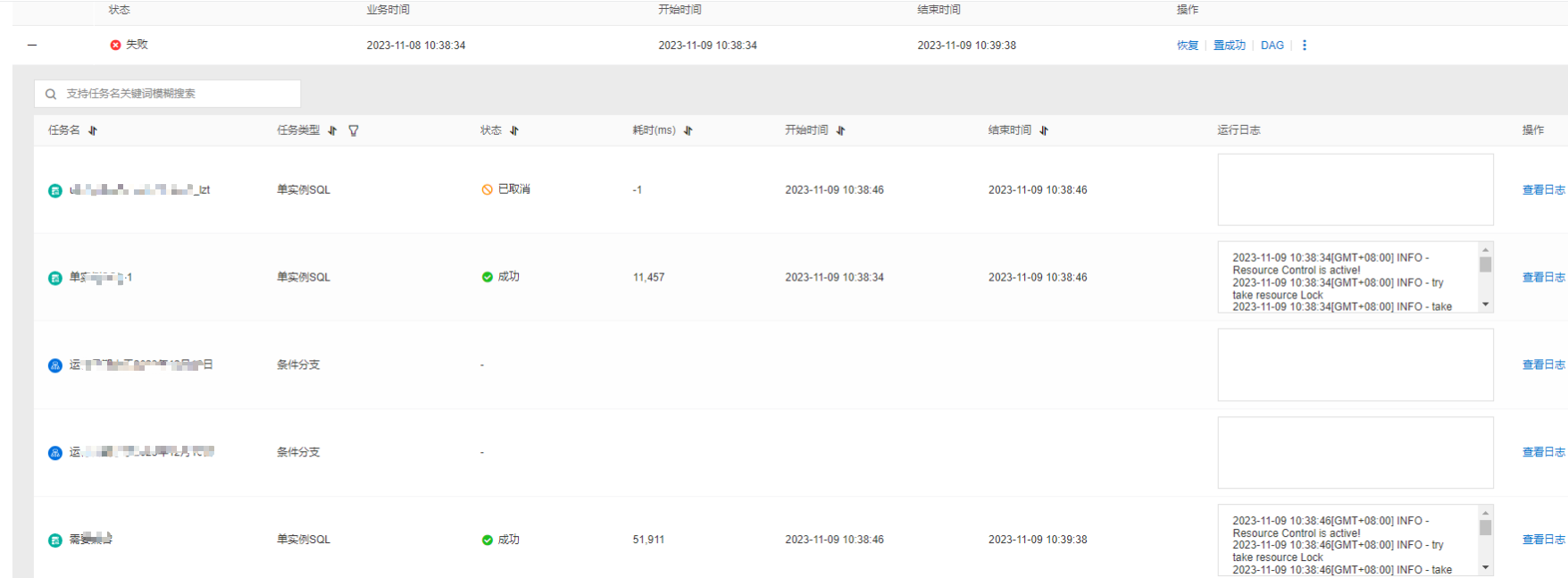Sort by 耗时(ms) column arrows
Image resolution: width=1568 pixels, height=578 pixels.
point(688,130)
